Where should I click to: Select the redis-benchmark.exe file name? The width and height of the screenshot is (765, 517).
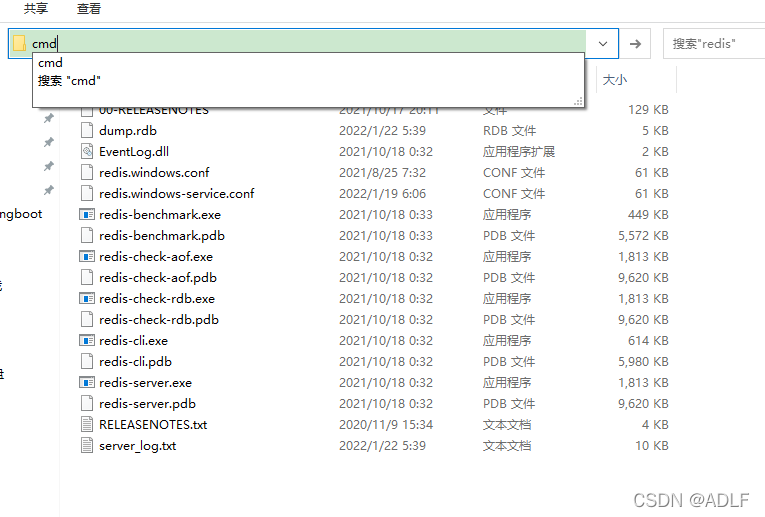pos(160,215)
